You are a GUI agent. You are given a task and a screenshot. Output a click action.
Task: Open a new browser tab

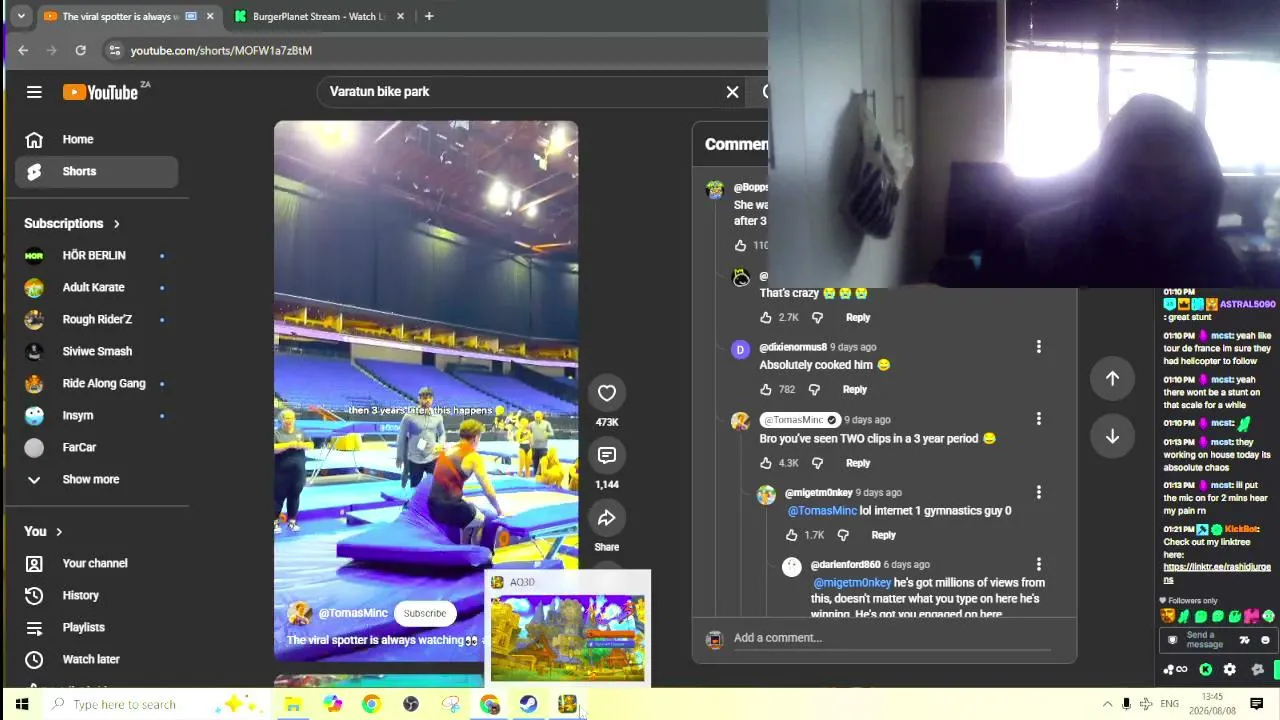[x=429, y=16]
